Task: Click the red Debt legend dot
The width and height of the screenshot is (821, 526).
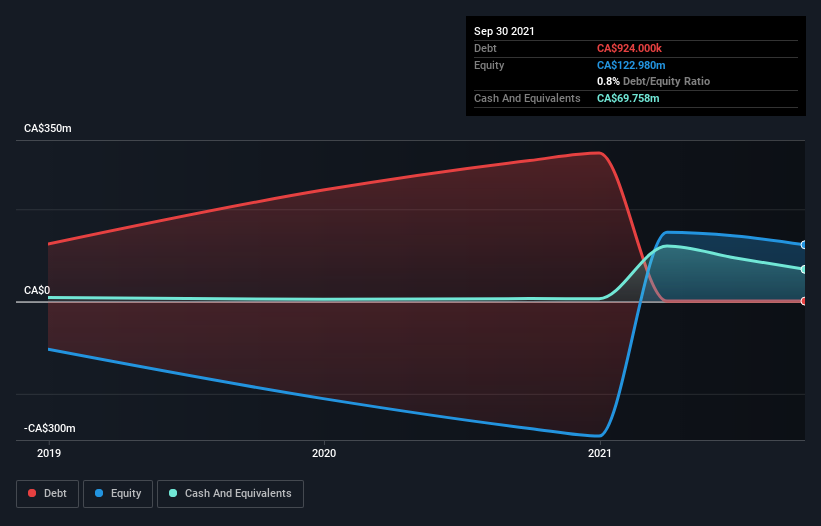Action: coord(32,493)
